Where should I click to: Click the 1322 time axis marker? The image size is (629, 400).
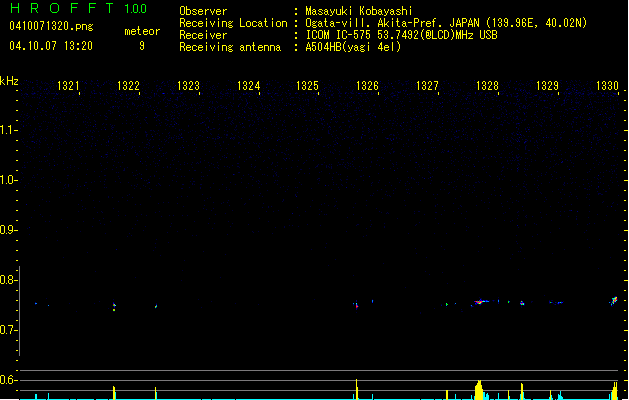click(128, 86)
